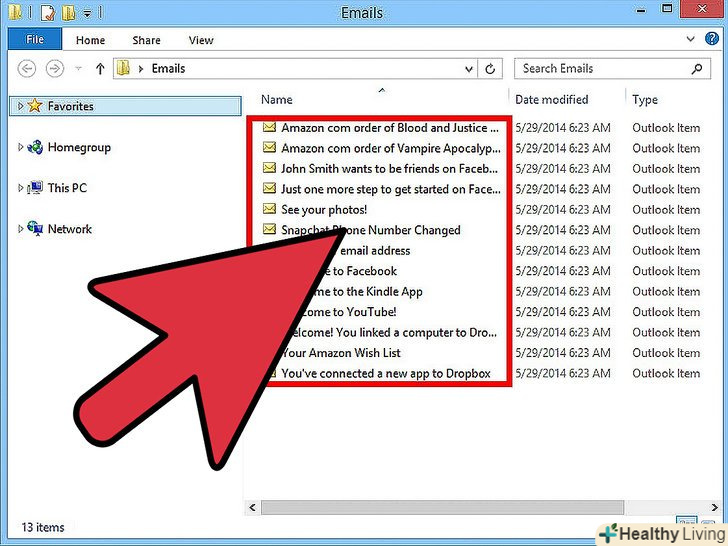
Task: Click envelope icon of Vampire Apocalyp email
Action: tap(269, 147)
